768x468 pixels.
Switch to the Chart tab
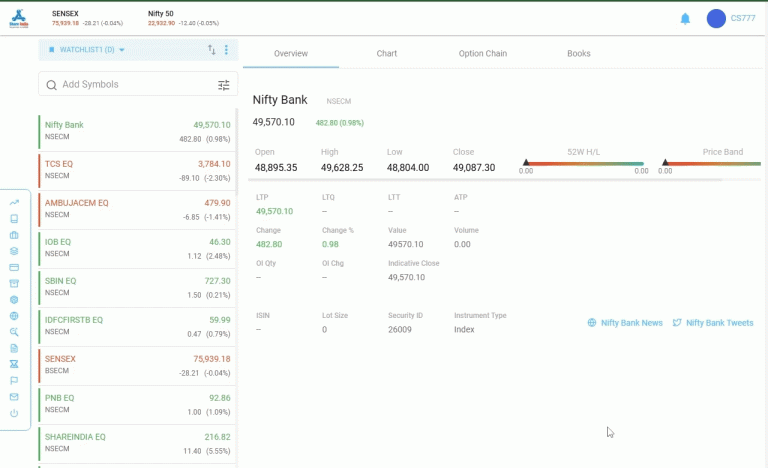tap(387, 53)
